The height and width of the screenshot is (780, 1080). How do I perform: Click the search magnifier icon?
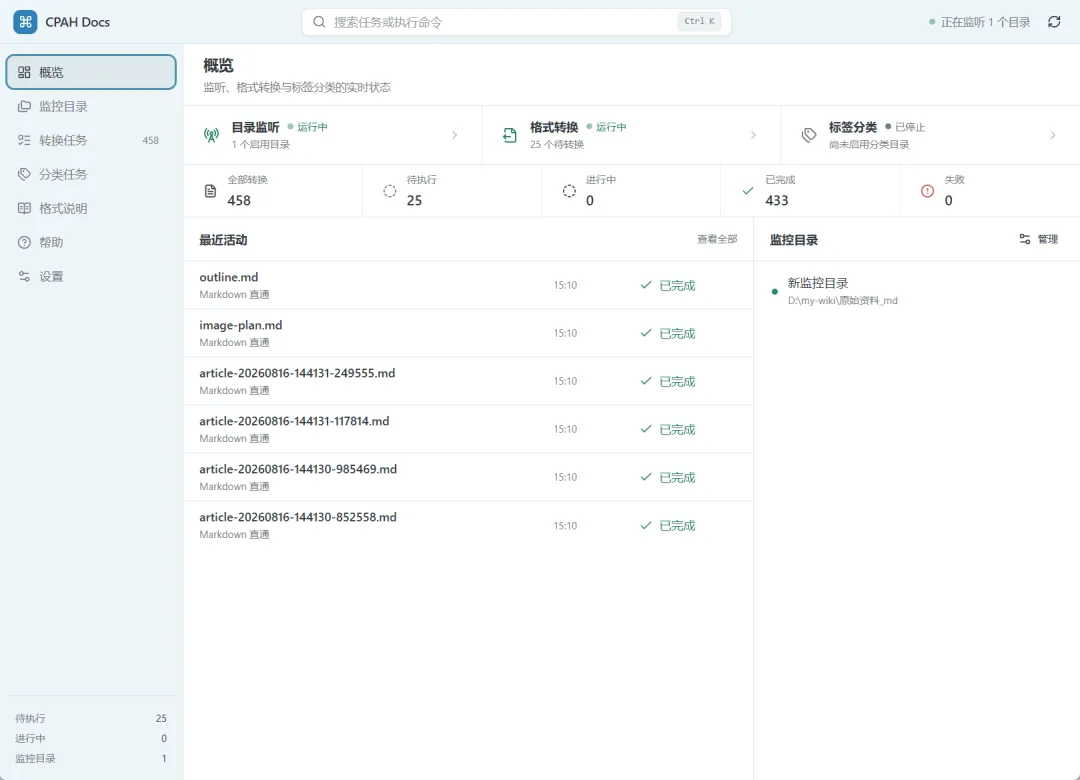319,22
